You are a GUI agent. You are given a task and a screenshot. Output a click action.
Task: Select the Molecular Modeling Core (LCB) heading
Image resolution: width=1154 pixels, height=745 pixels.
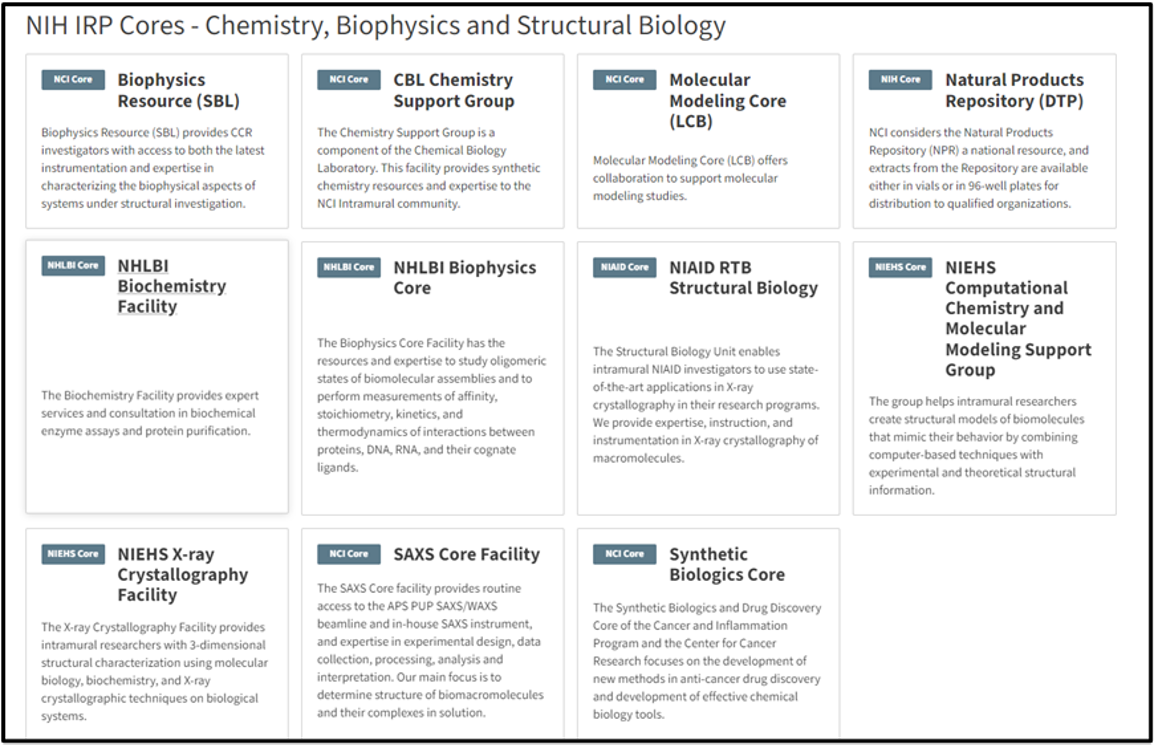[727, 100]
